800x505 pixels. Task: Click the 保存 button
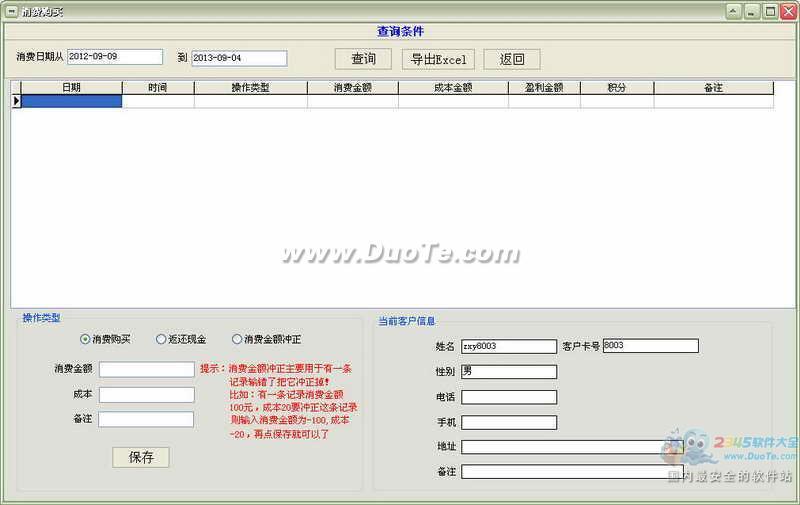141,457
